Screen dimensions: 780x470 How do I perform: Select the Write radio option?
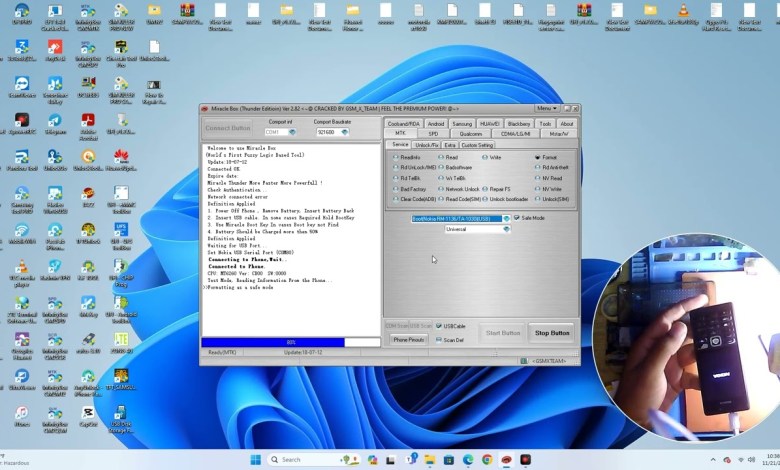click(485, 157)
